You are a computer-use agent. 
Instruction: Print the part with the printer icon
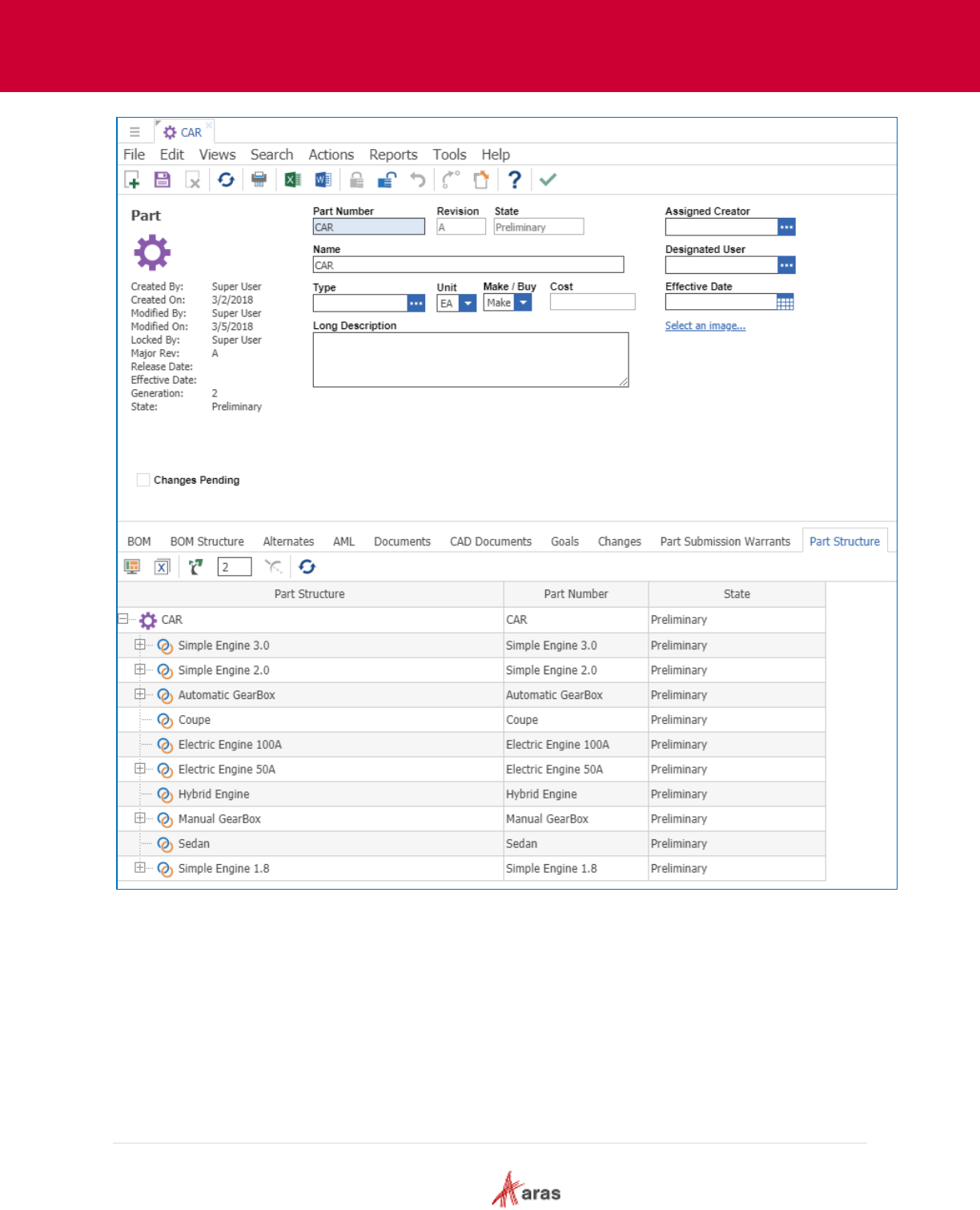tap(259, 179)
